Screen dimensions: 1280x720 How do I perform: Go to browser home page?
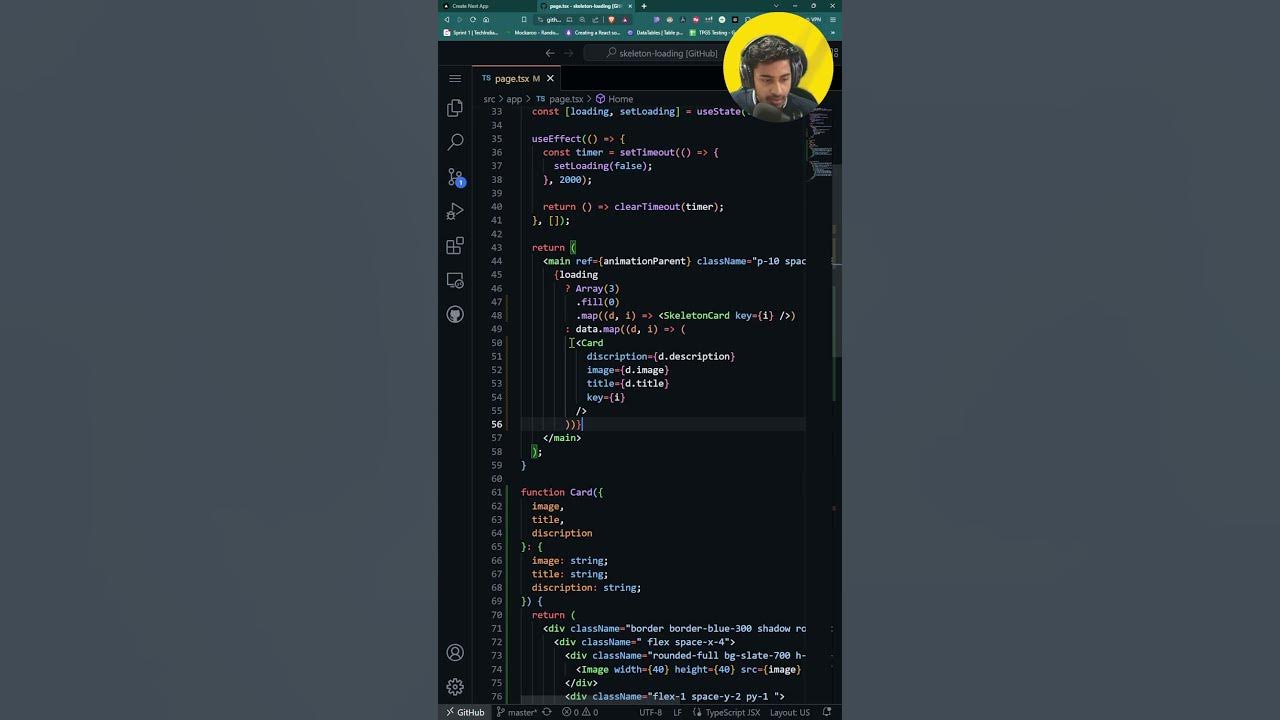[486, 19]
